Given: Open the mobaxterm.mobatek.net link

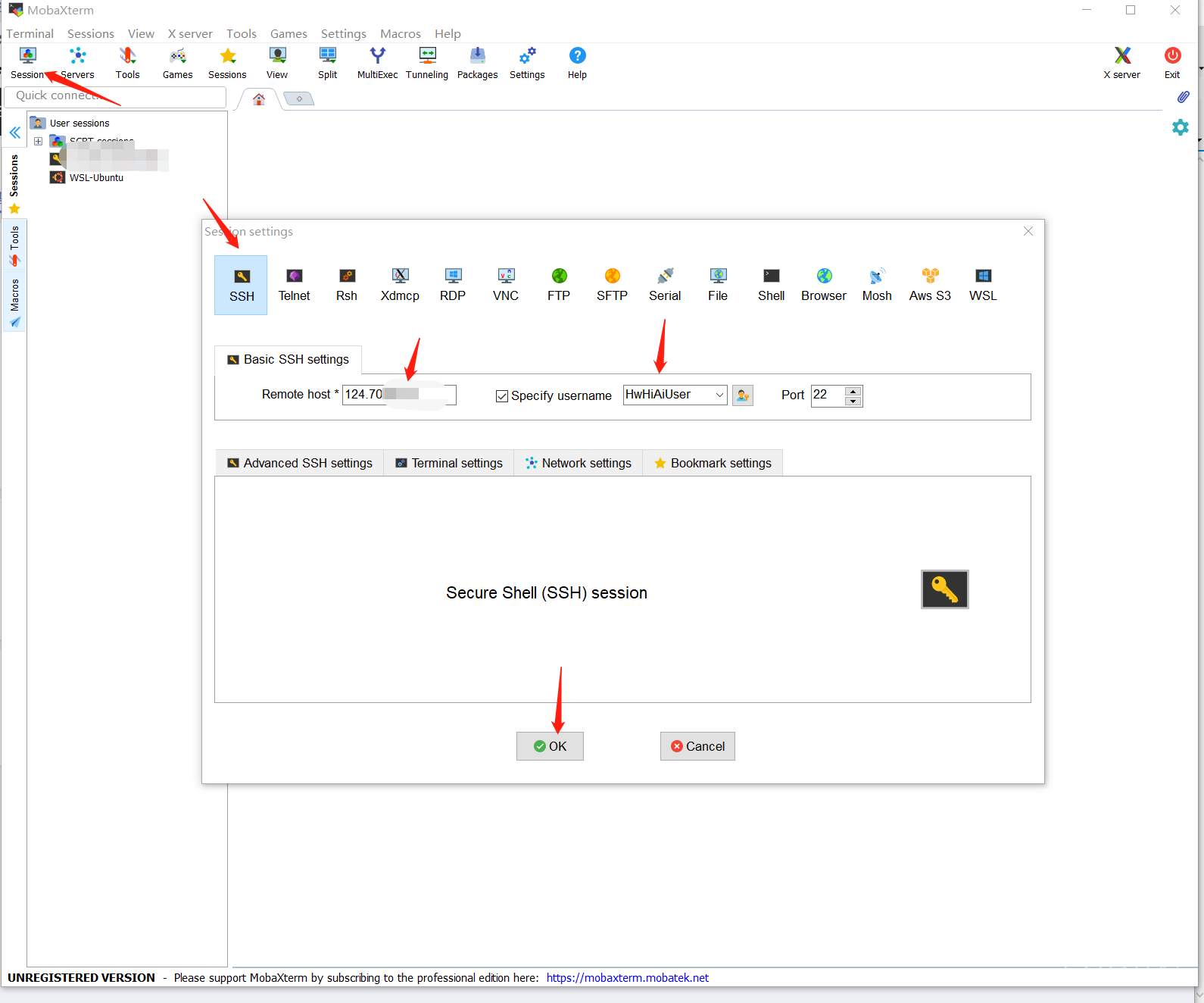Looking at the screenshot, I should [x=628, y=978].
